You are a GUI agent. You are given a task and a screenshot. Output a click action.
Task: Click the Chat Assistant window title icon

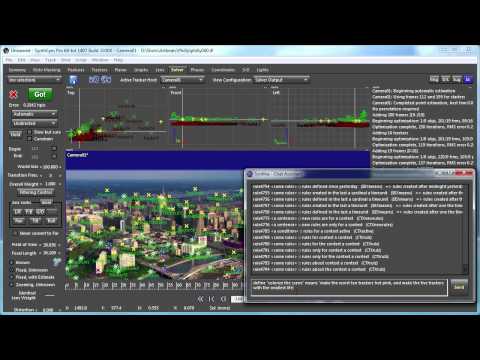pyautogui.click(x=250, y=174)
